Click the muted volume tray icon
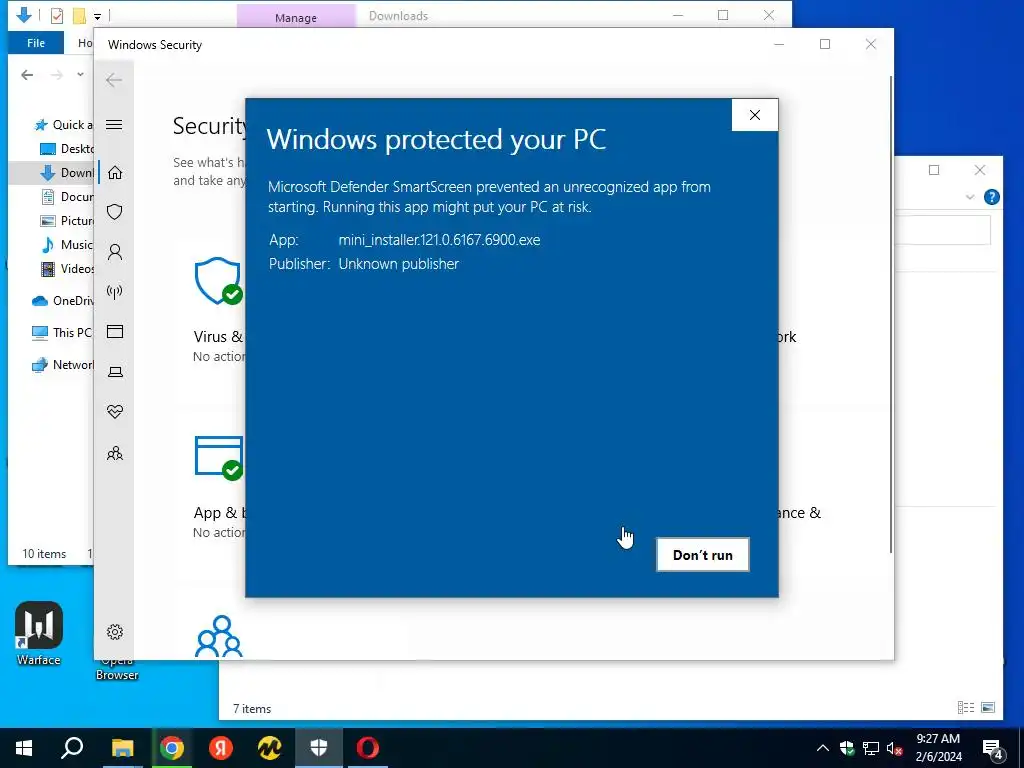Screen dimensions: 1024x768 [895, 748]
